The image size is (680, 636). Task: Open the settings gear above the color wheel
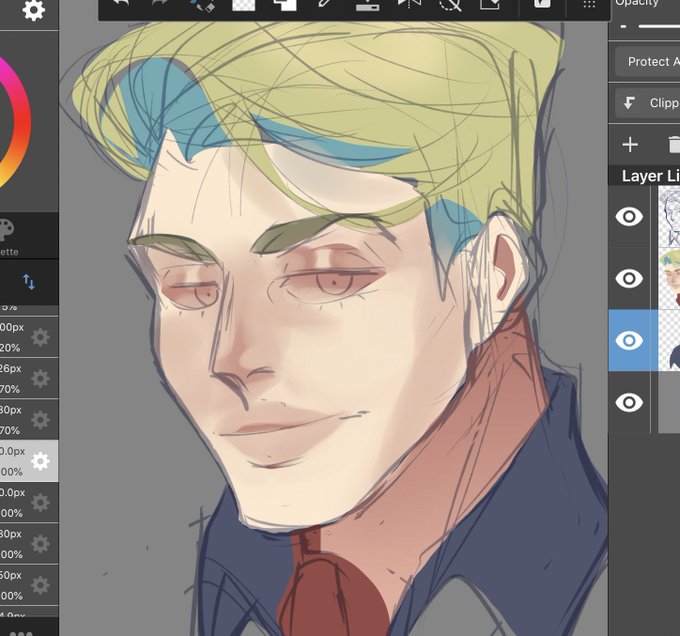[x=33, y=10]
